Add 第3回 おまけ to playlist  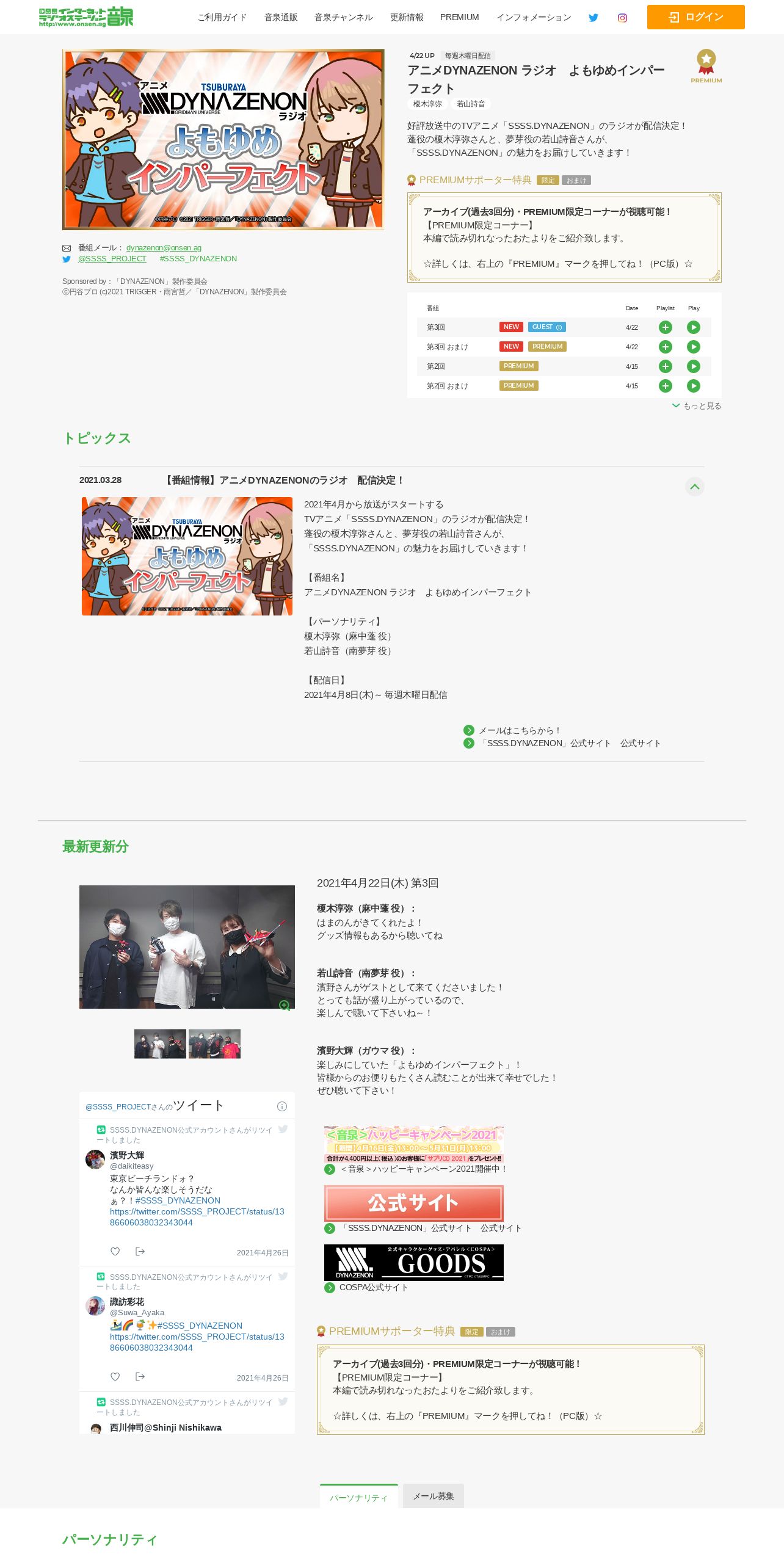tap(666, 347)
